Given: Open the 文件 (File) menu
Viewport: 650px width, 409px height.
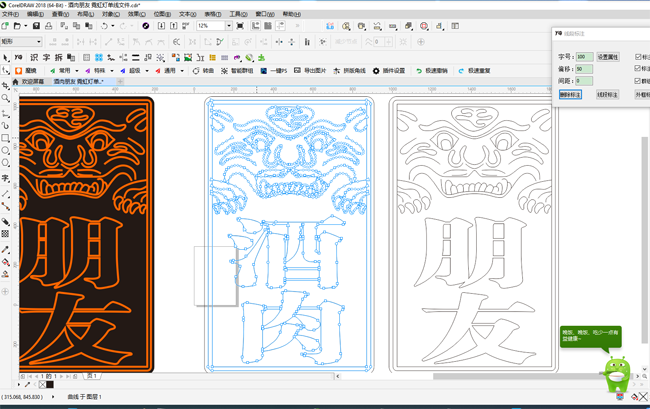Looking at the screenshot, I should (10, 14).
